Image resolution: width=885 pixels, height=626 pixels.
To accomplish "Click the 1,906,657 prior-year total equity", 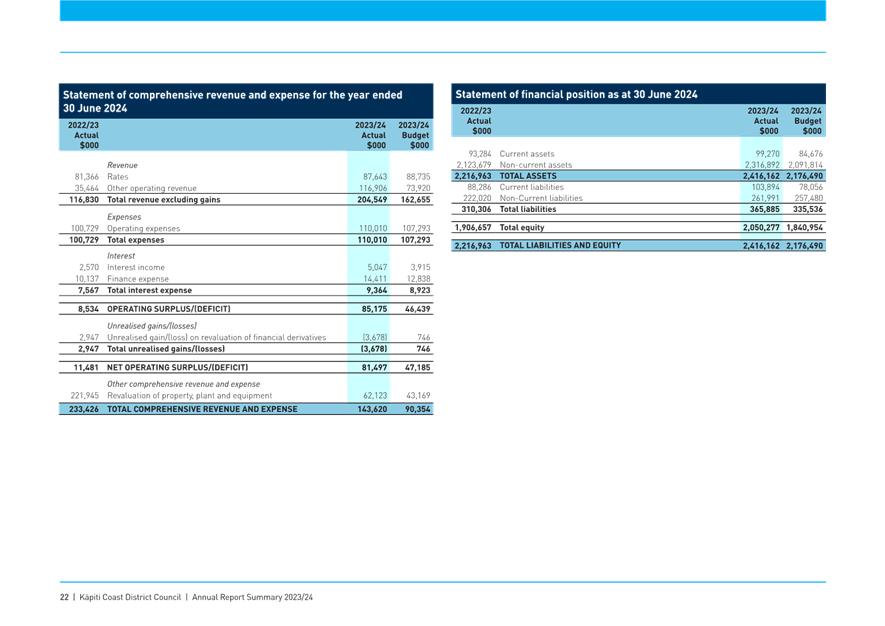I will [x=473, y=227].
